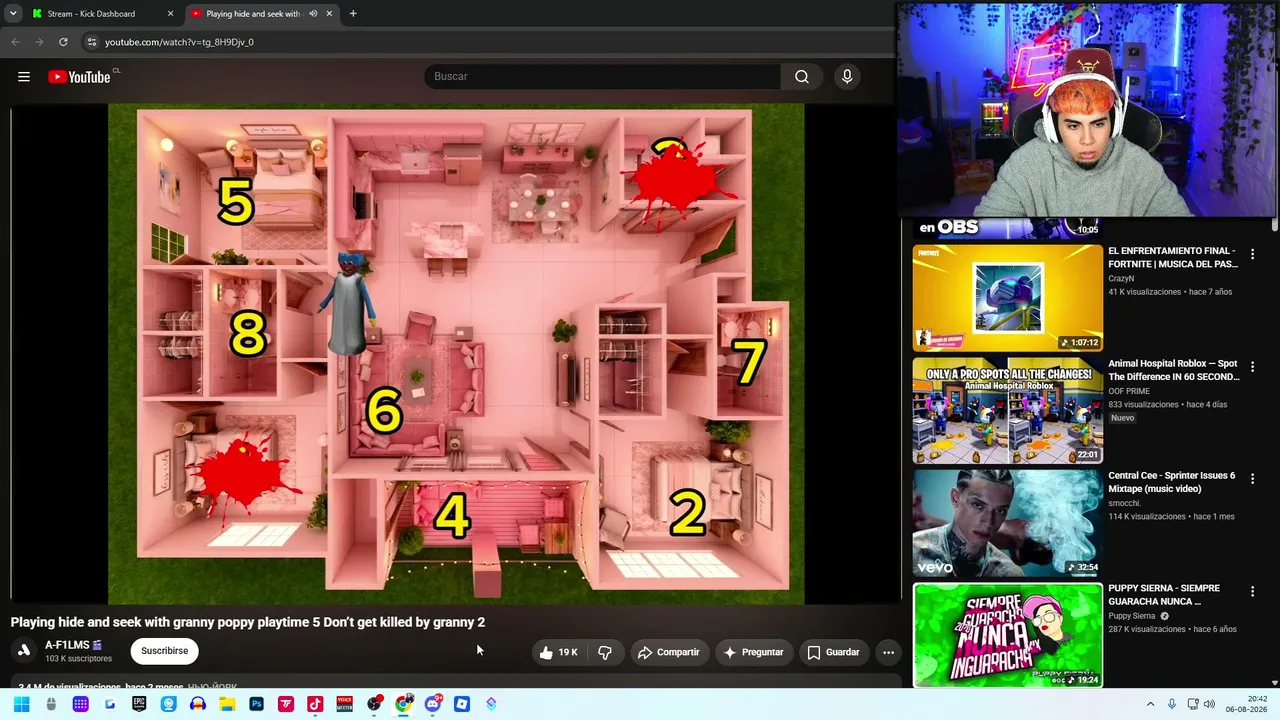Open the options menu for Puppy Sierna video
This screenshot has width=1280, height=720.
pyautogui.click(x=1252, y=592)
